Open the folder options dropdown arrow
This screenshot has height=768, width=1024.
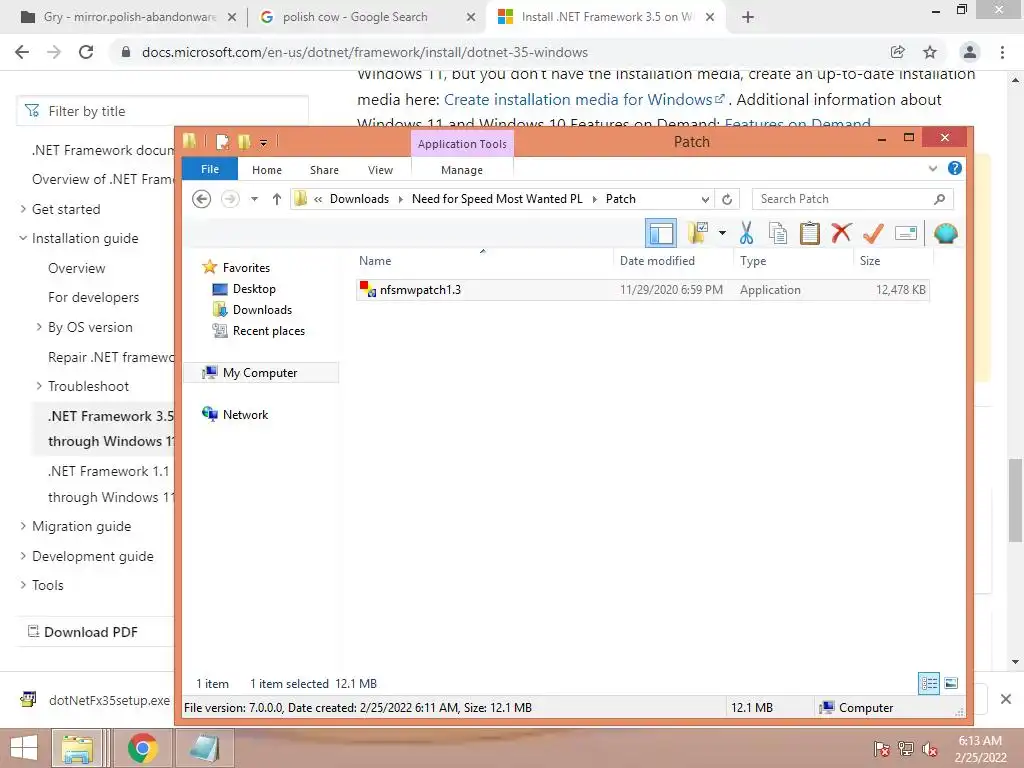(x=722, y=233)
